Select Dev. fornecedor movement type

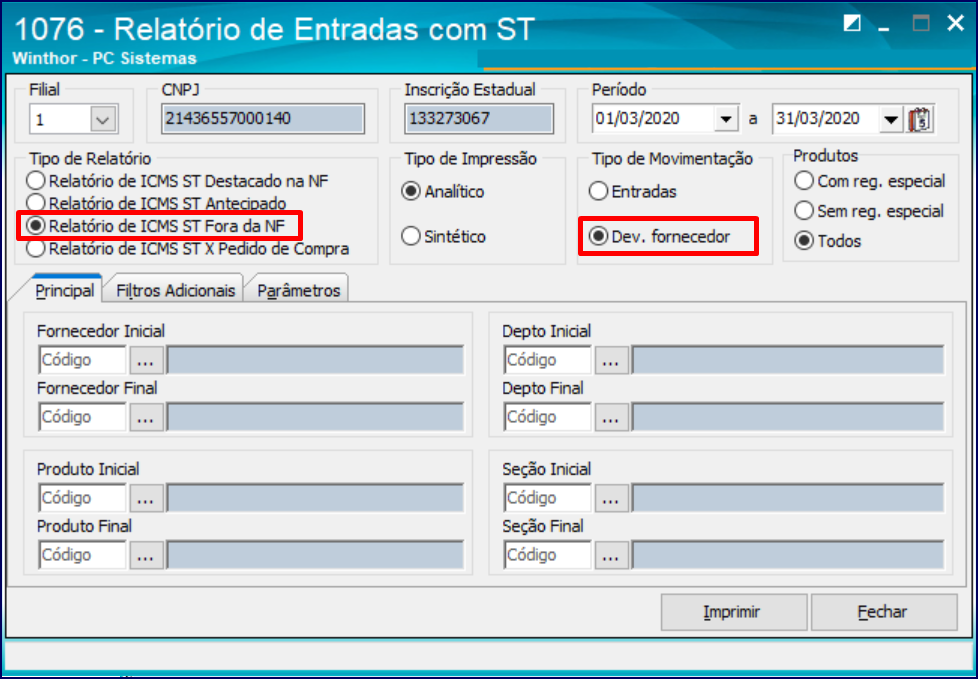click(660, 236)
